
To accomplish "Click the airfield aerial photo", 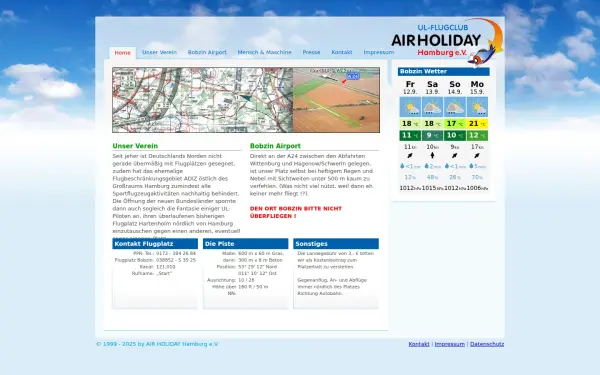I will coord(336,100).
